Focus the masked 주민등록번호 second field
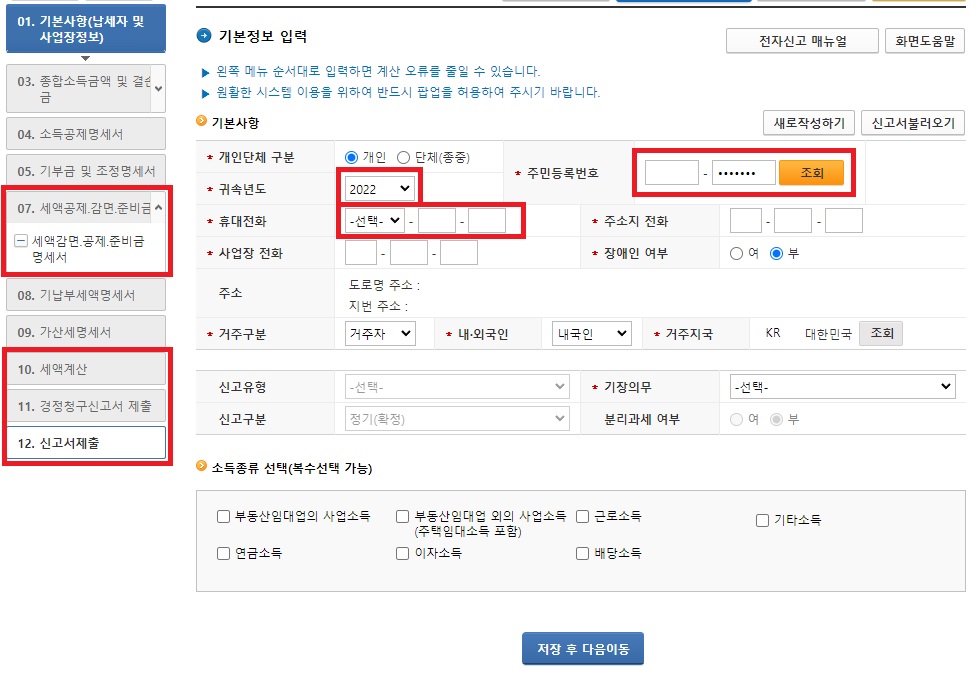The height and width of the screenshot is (683, 980). point(744,172)
